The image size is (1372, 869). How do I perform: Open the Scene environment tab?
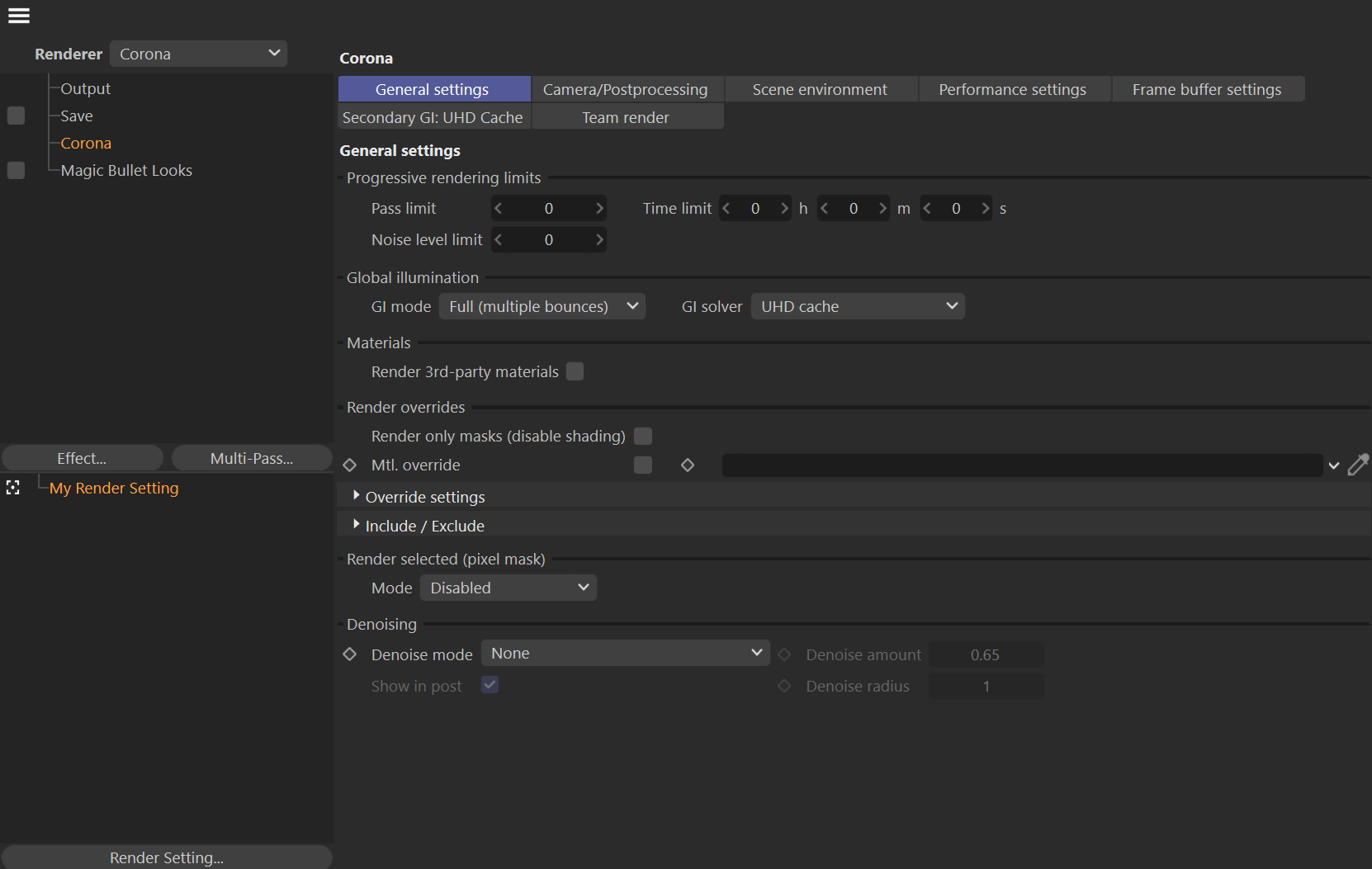(821, 89)
